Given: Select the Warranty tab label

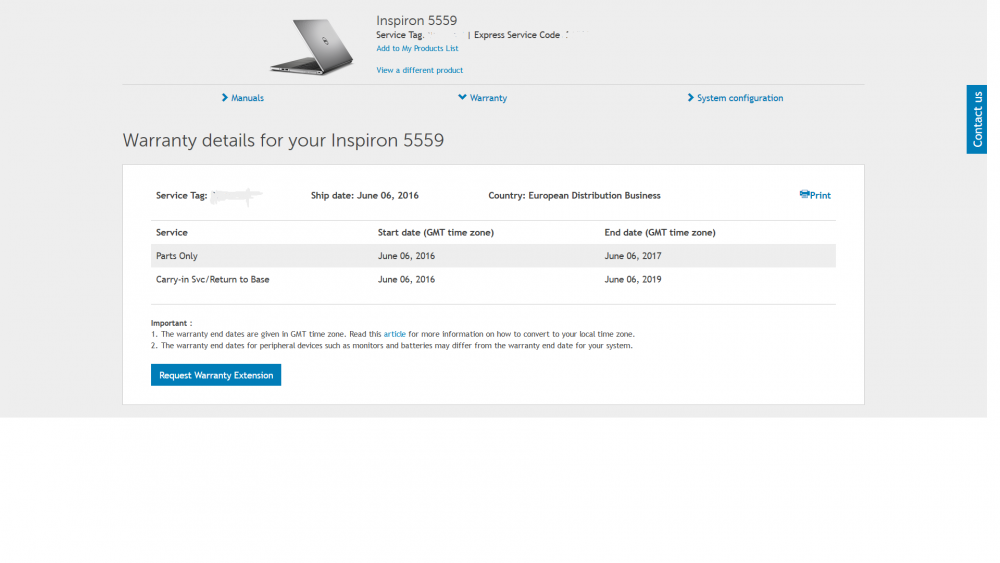Looking at the screenshot, I should point(488,98).
